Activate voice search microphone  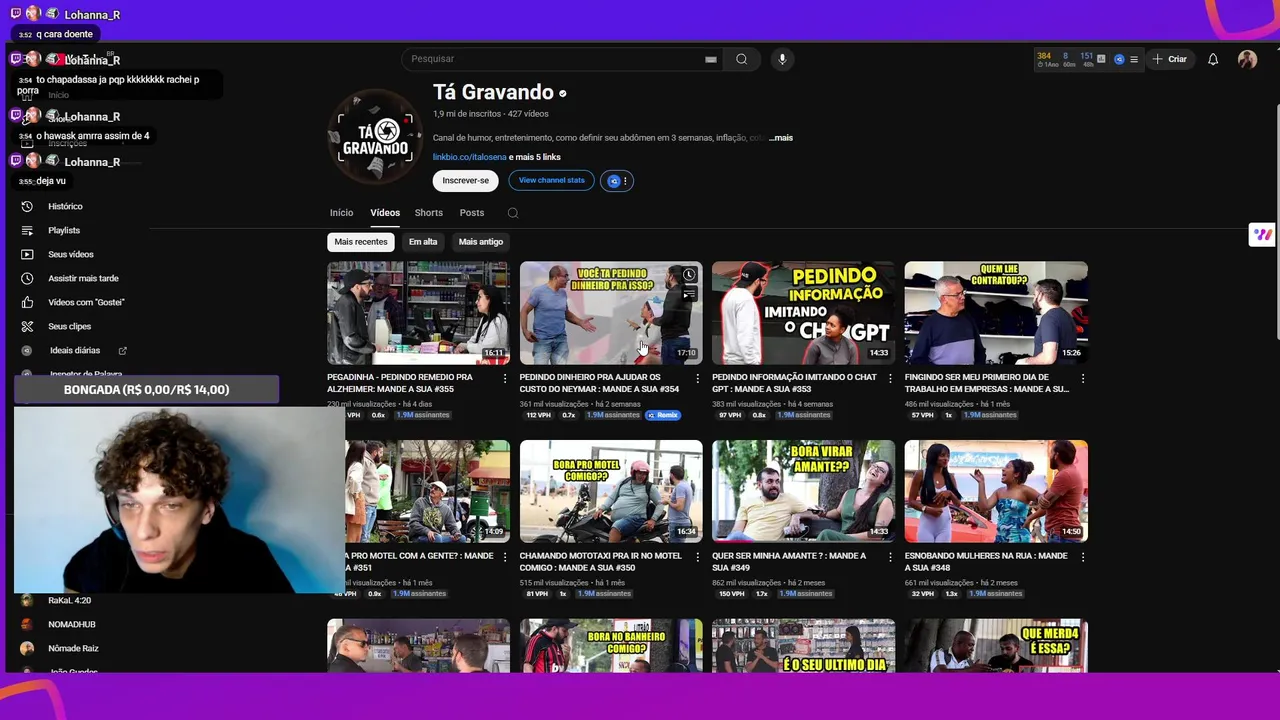coord(782,59)
